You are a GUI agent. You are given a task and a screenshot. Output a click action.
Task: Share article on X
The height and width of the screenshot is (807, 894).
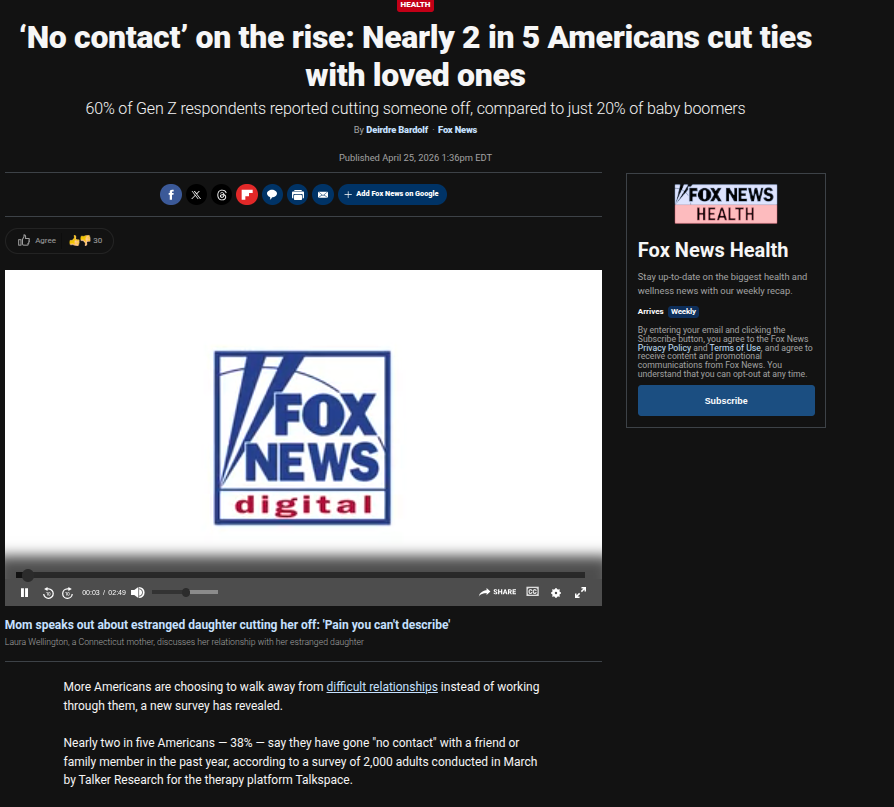[196, 194]
